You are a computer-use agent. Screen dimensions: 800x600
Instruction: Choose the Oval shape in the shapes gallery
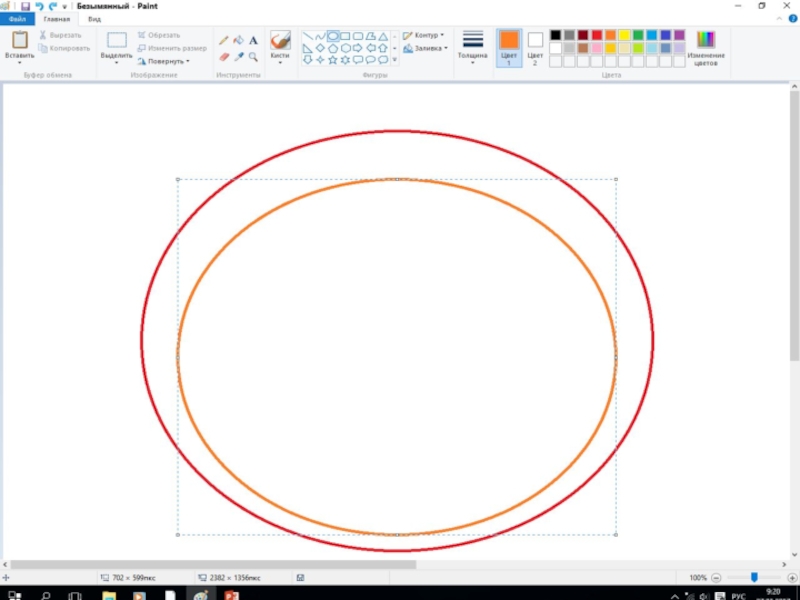point(333,36)
